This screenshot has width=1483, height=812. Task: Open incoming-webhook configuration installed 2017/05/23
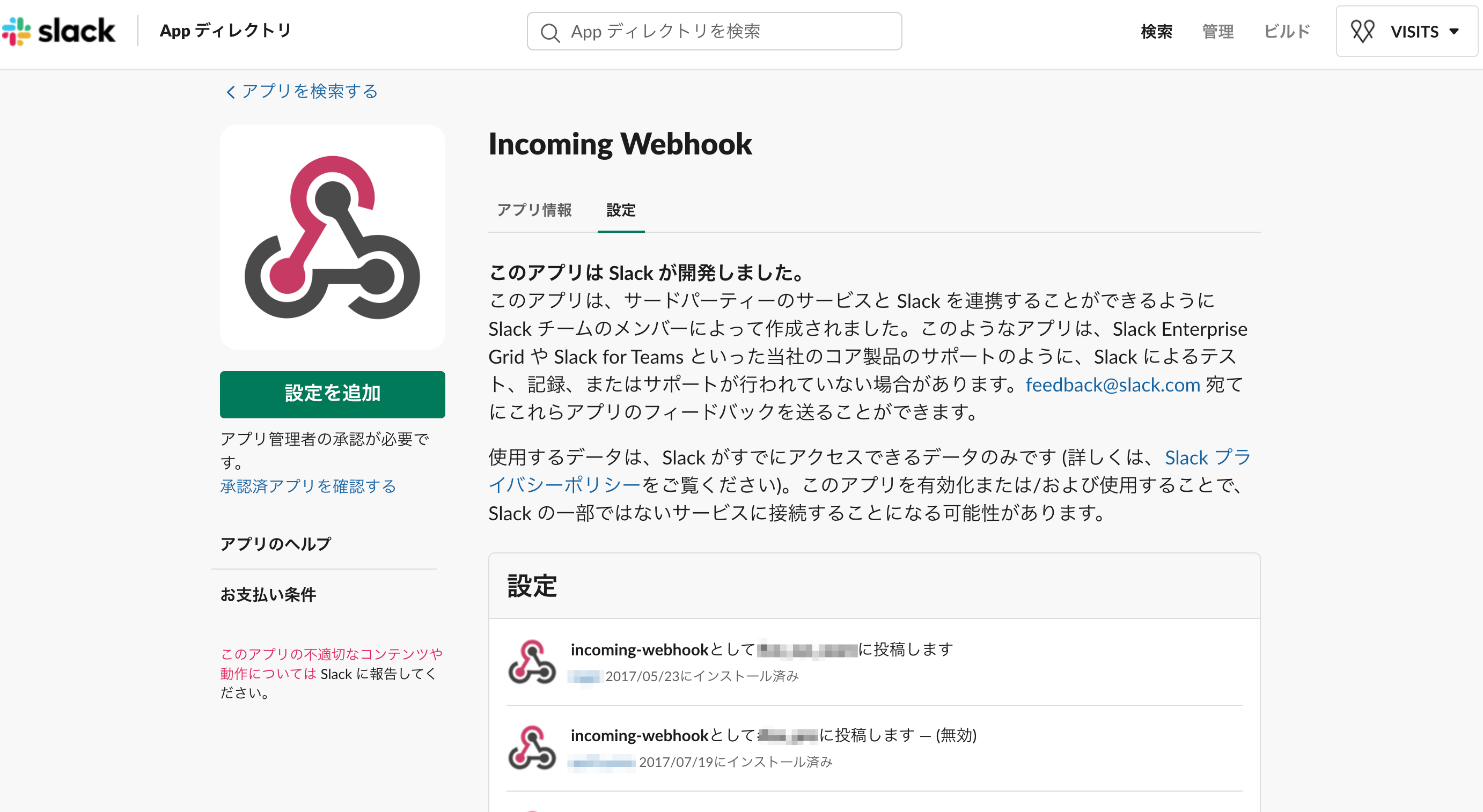click(x=874, y=662)
